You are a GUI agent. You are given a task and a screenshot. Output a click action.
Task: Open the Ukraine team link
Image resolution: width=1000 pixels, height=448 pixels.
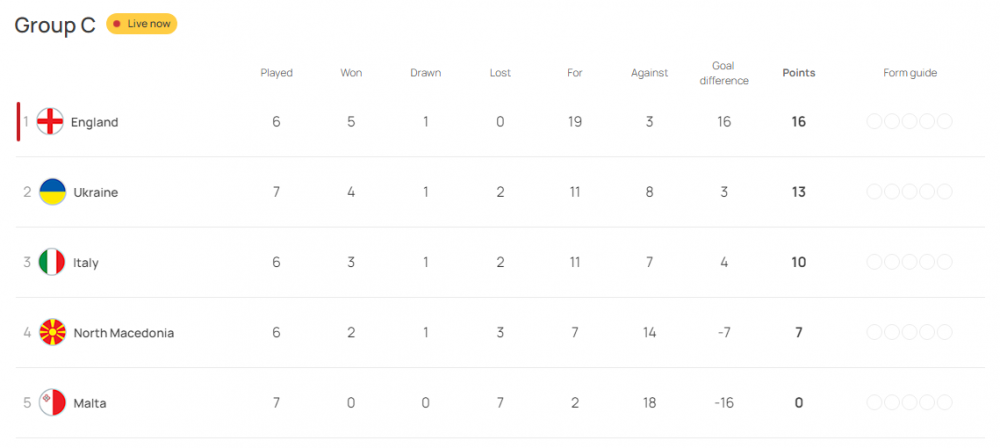96,192
